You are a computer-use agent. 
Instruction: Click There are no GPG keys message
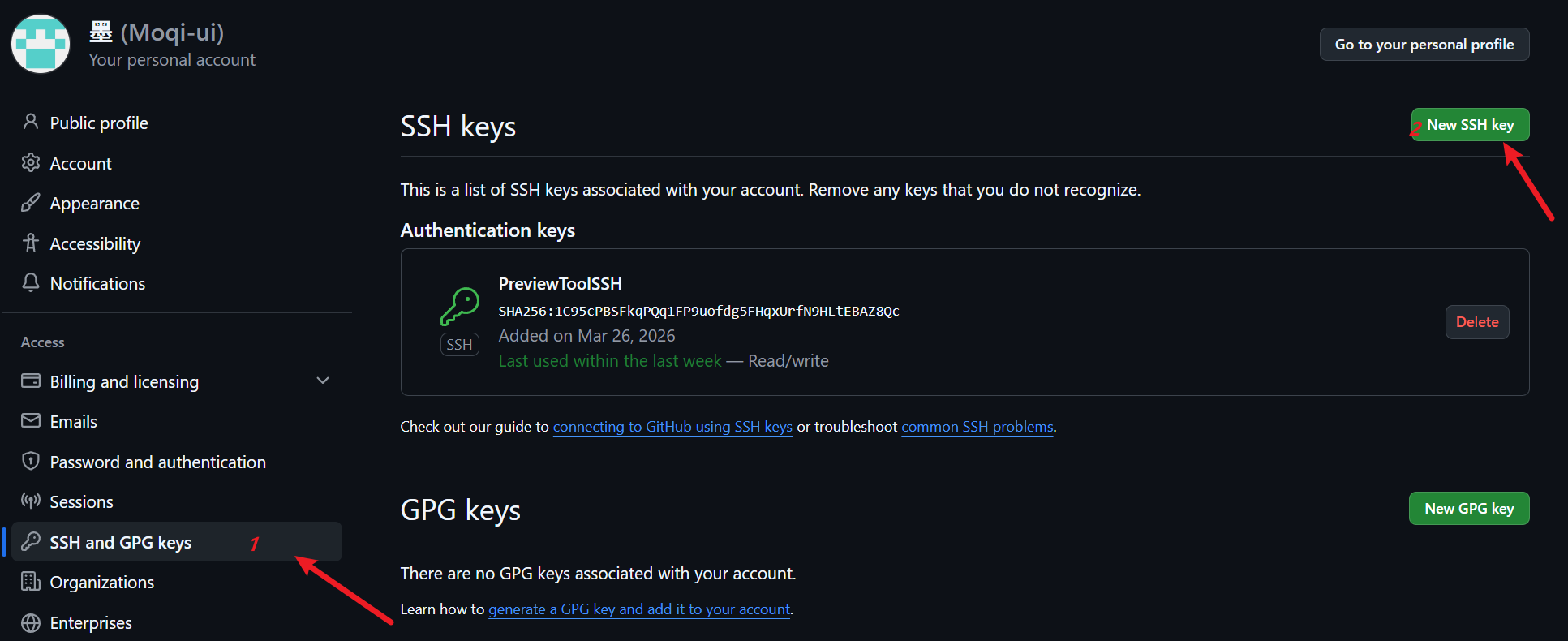(598, 574)
